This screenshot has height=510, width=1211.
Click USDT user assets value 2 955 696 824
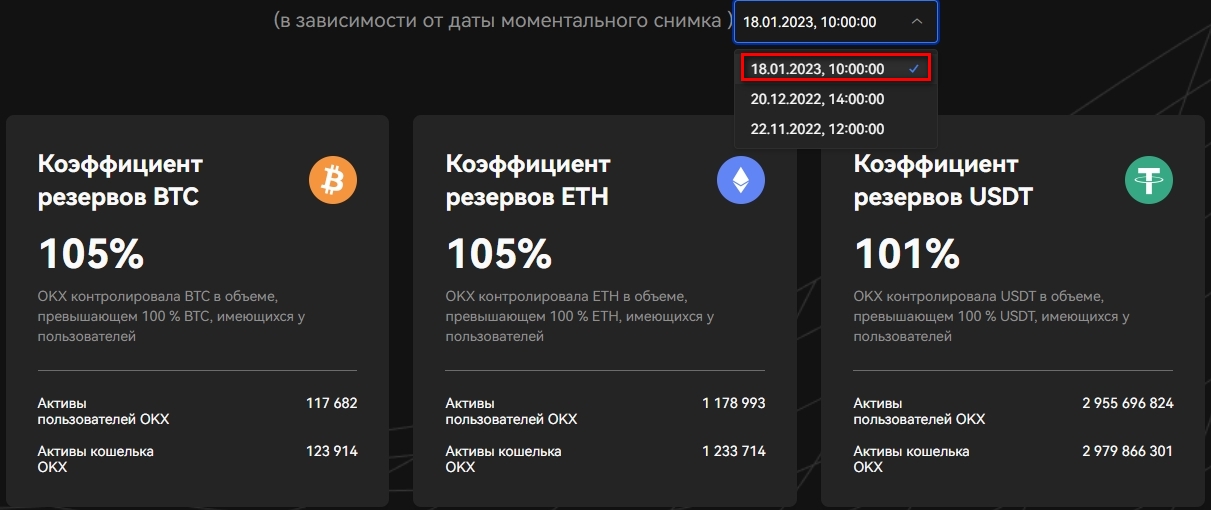(x=1127, y=403)
